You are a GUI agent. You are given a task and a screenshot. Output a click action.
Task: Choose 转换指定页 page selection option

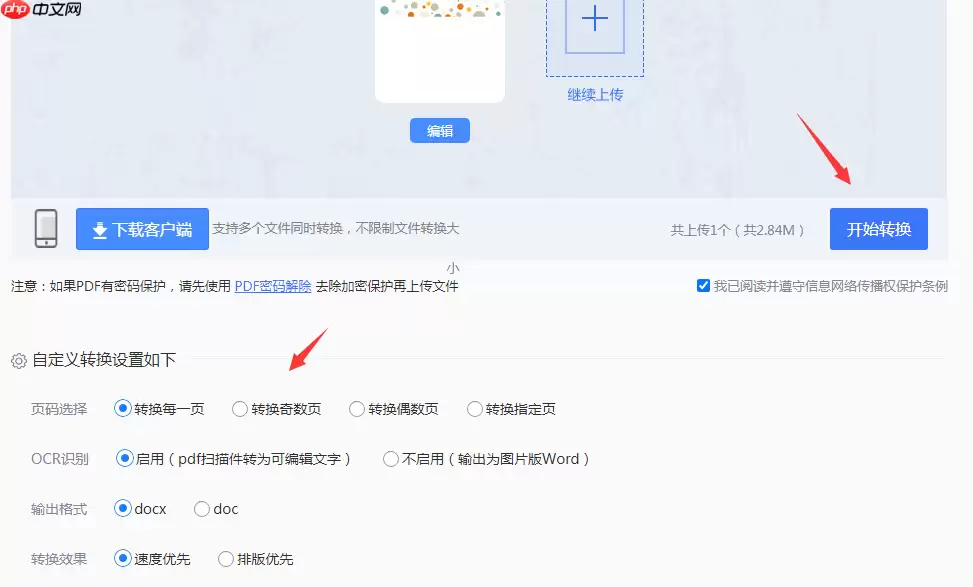(x=474, y=409)
